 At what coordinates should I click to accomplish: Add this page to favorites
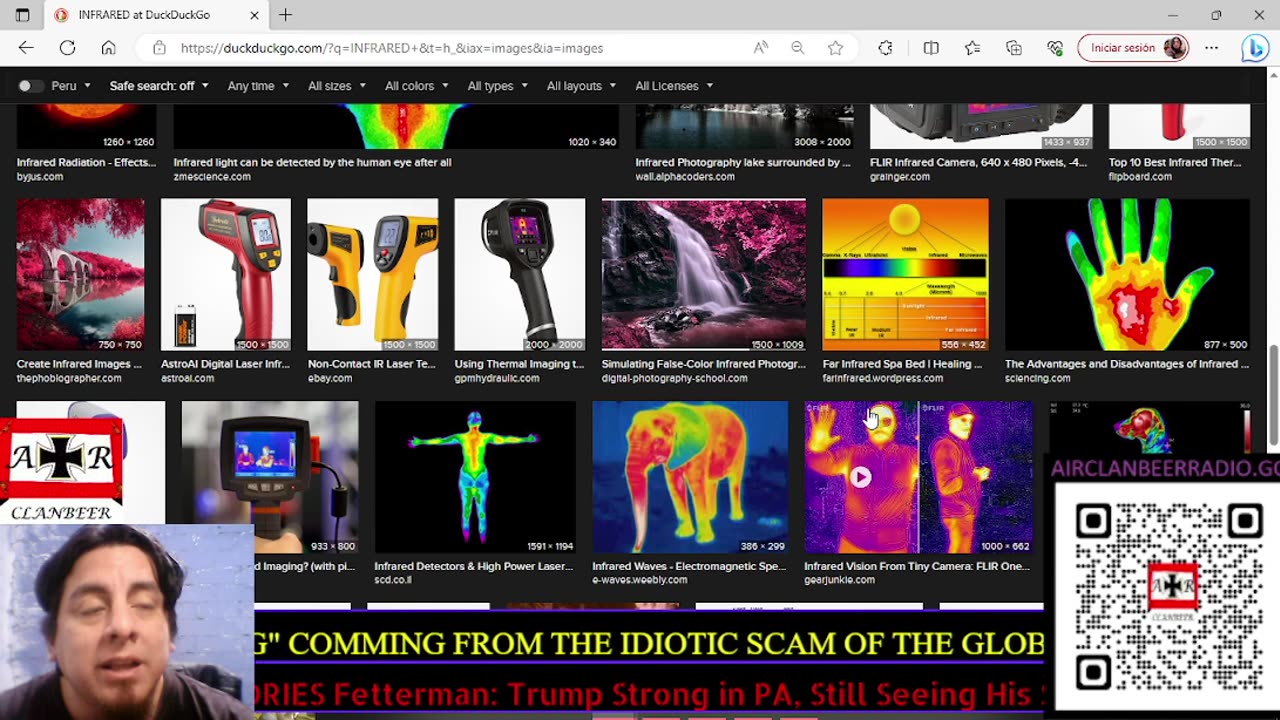pyautogui.click(x=835, y=48)
